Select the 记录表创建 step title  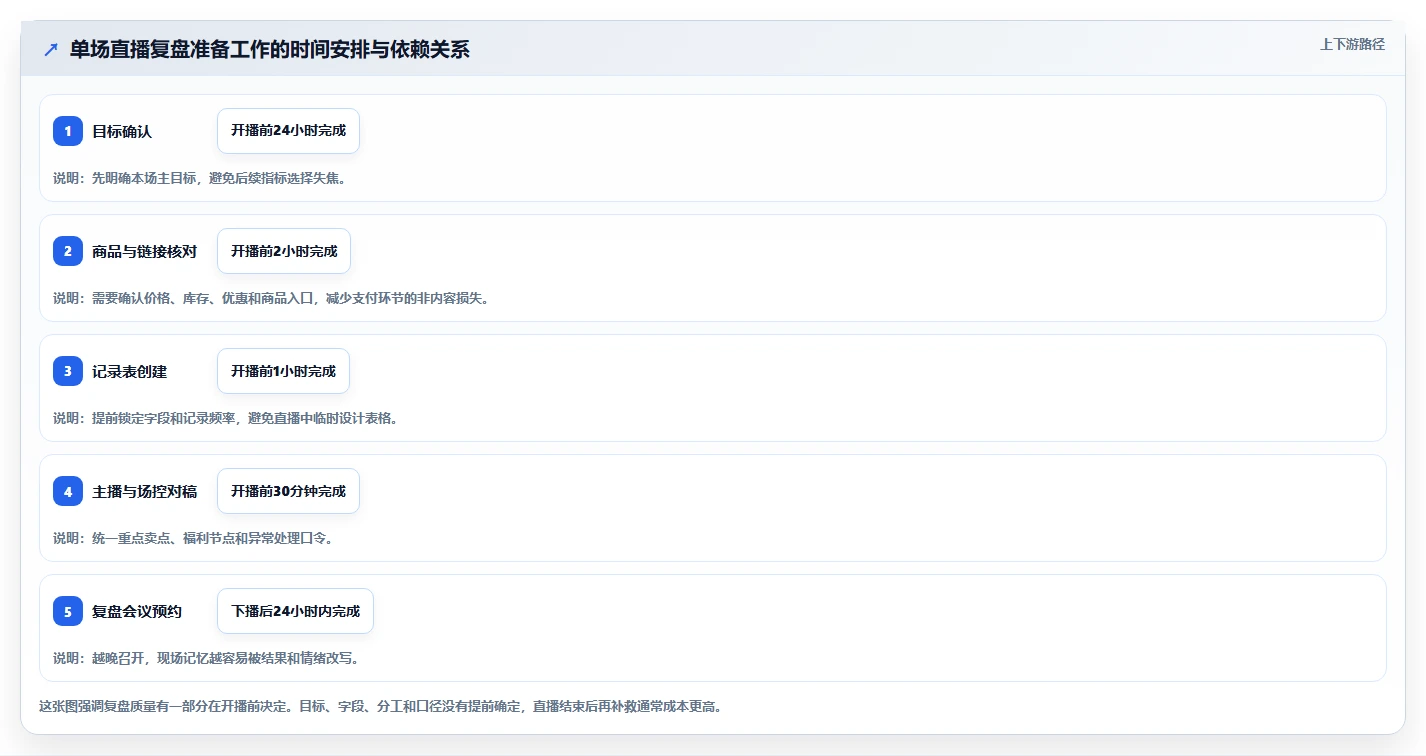[x=129, y=371]
